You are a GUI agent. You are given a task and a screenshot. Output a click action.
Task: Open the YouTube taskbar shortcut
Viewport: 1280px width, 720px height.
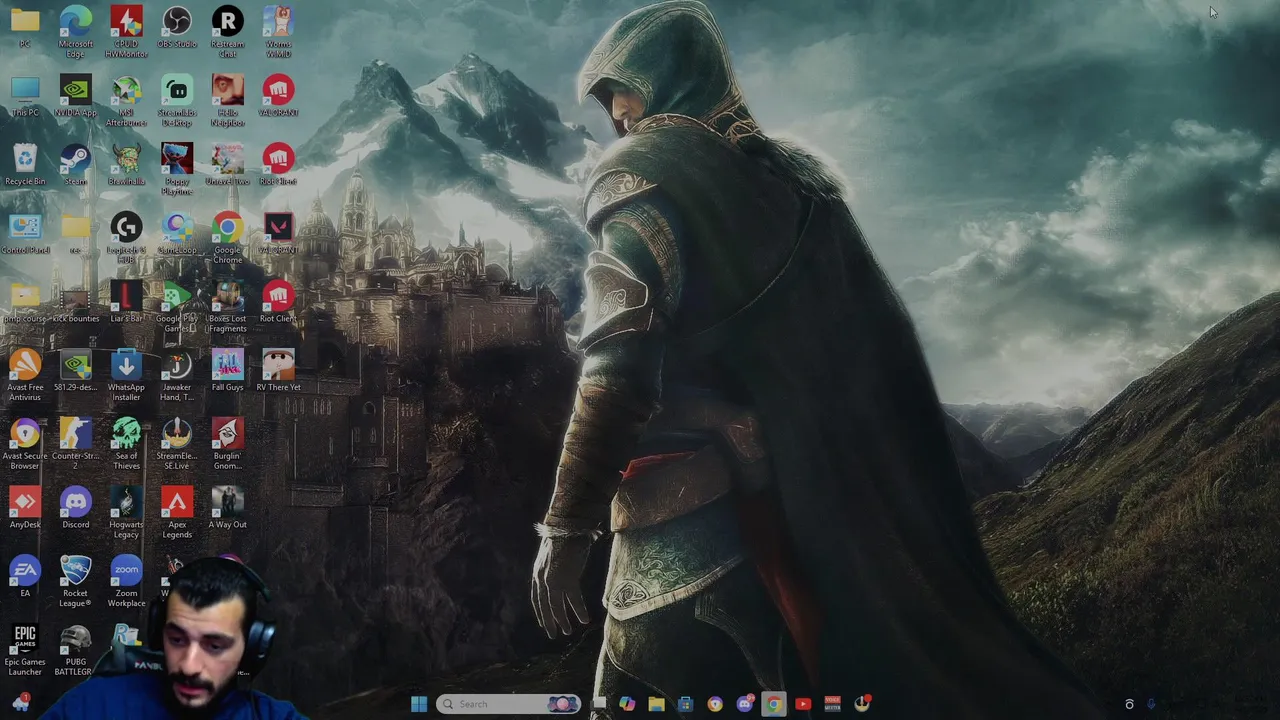point(802,704)
